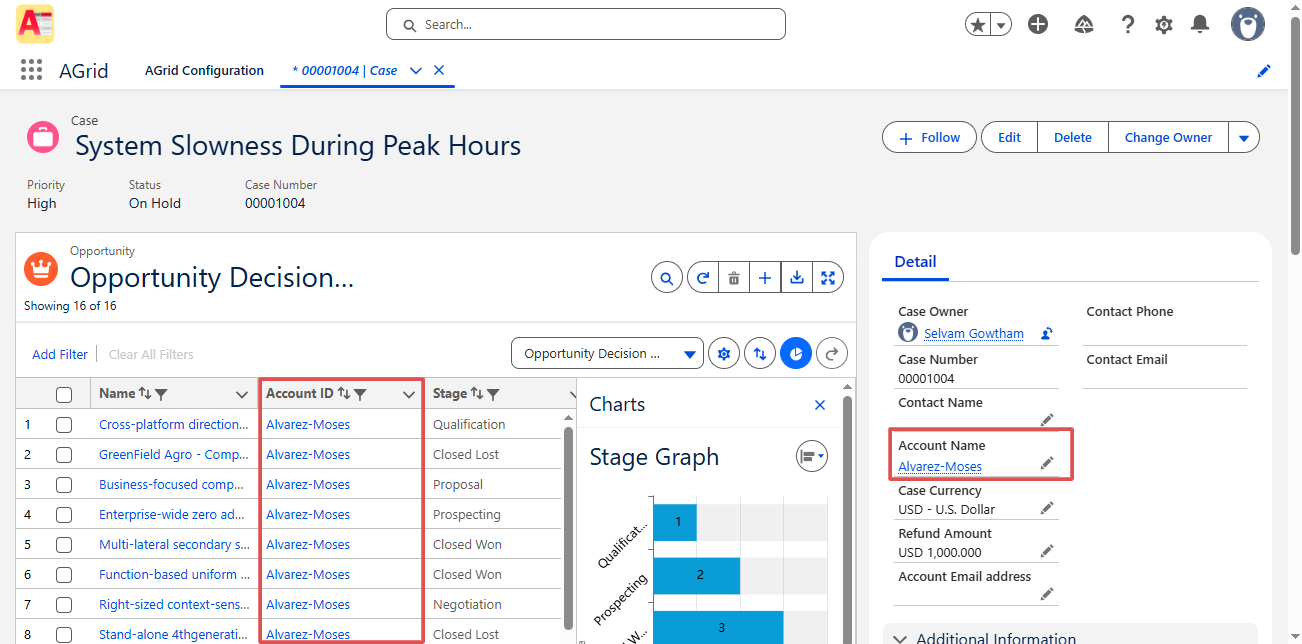Click the trash delete icon in grid
The width and height of the screenshot is (1302, 644).
pyautogui.click(x=734, y=278)
